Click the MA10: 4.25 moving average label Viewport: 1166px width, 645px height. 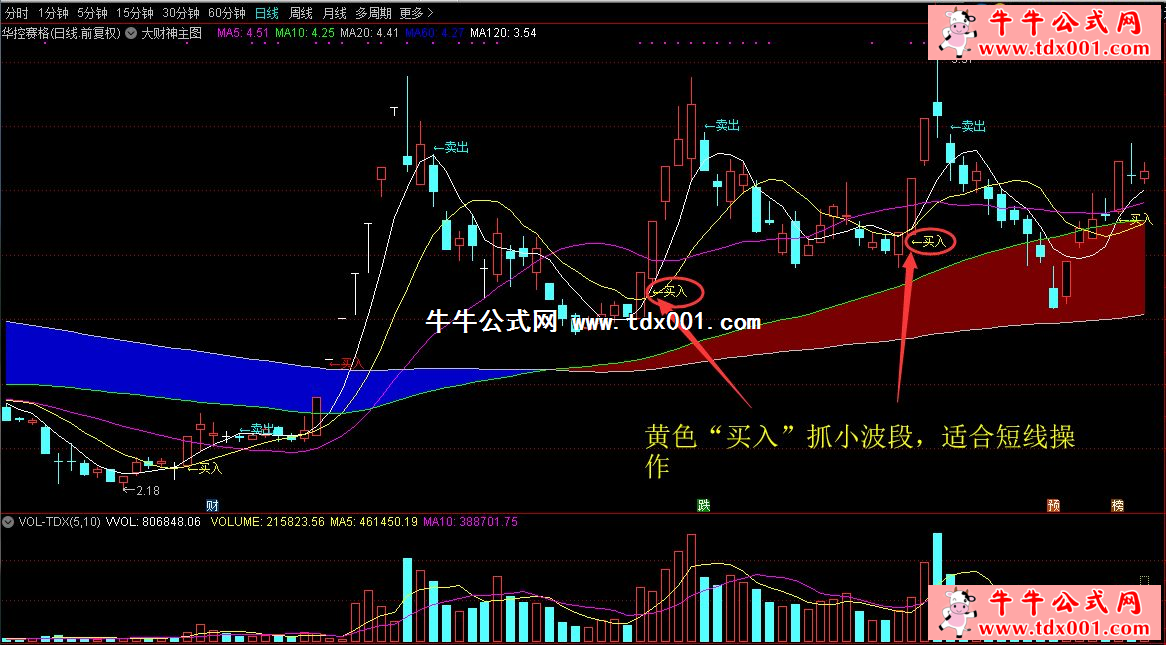point(304,33)
